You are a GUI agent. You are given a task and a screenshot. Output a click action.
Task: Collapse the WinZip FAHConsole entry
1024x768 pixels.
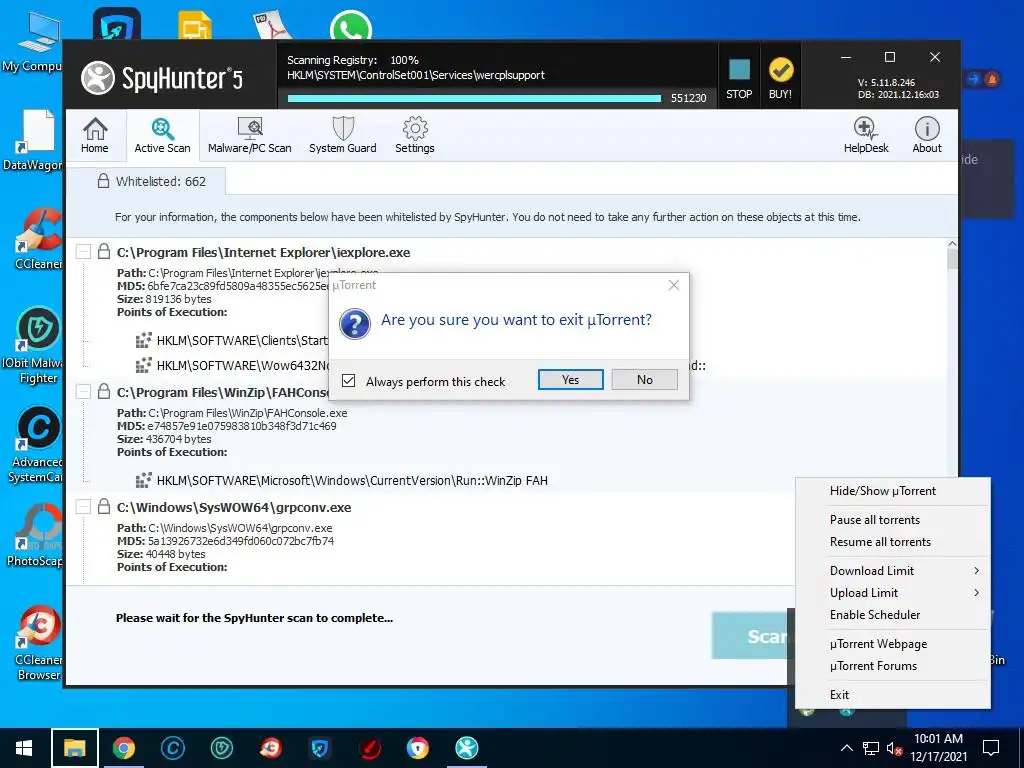84,391
